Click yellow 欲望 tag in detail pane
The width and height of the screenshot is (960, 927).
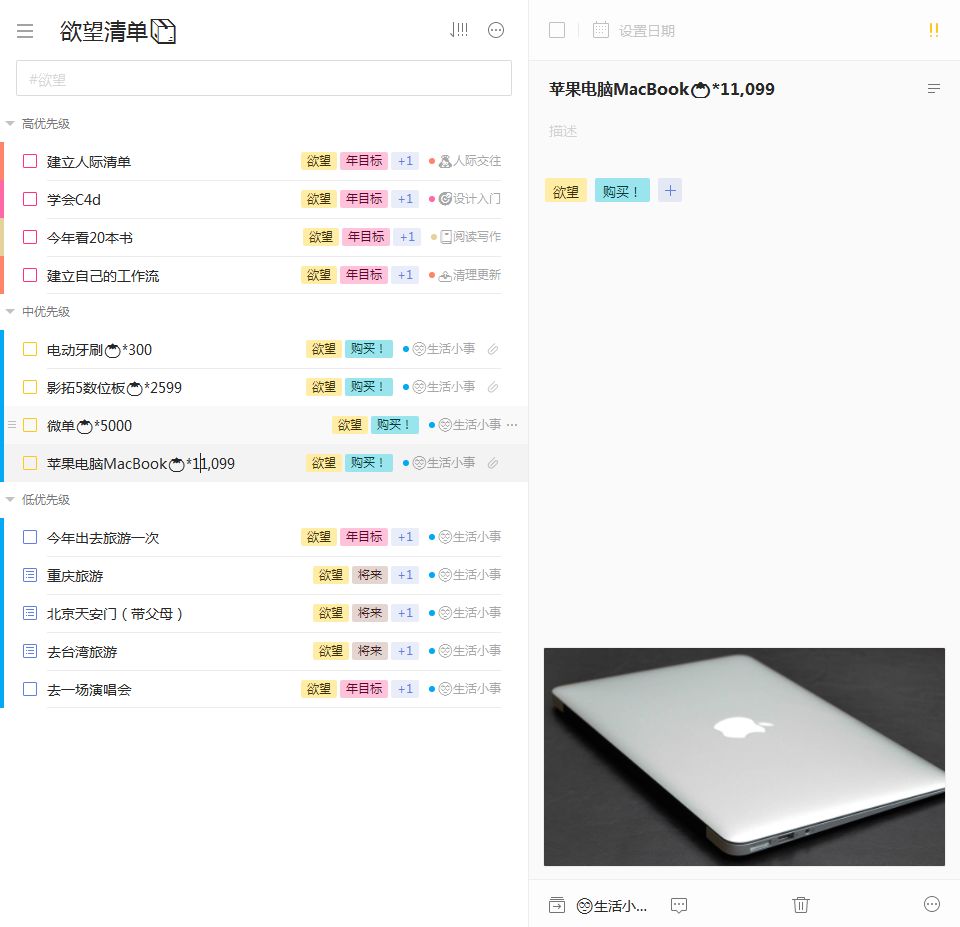tap(566, 191)
